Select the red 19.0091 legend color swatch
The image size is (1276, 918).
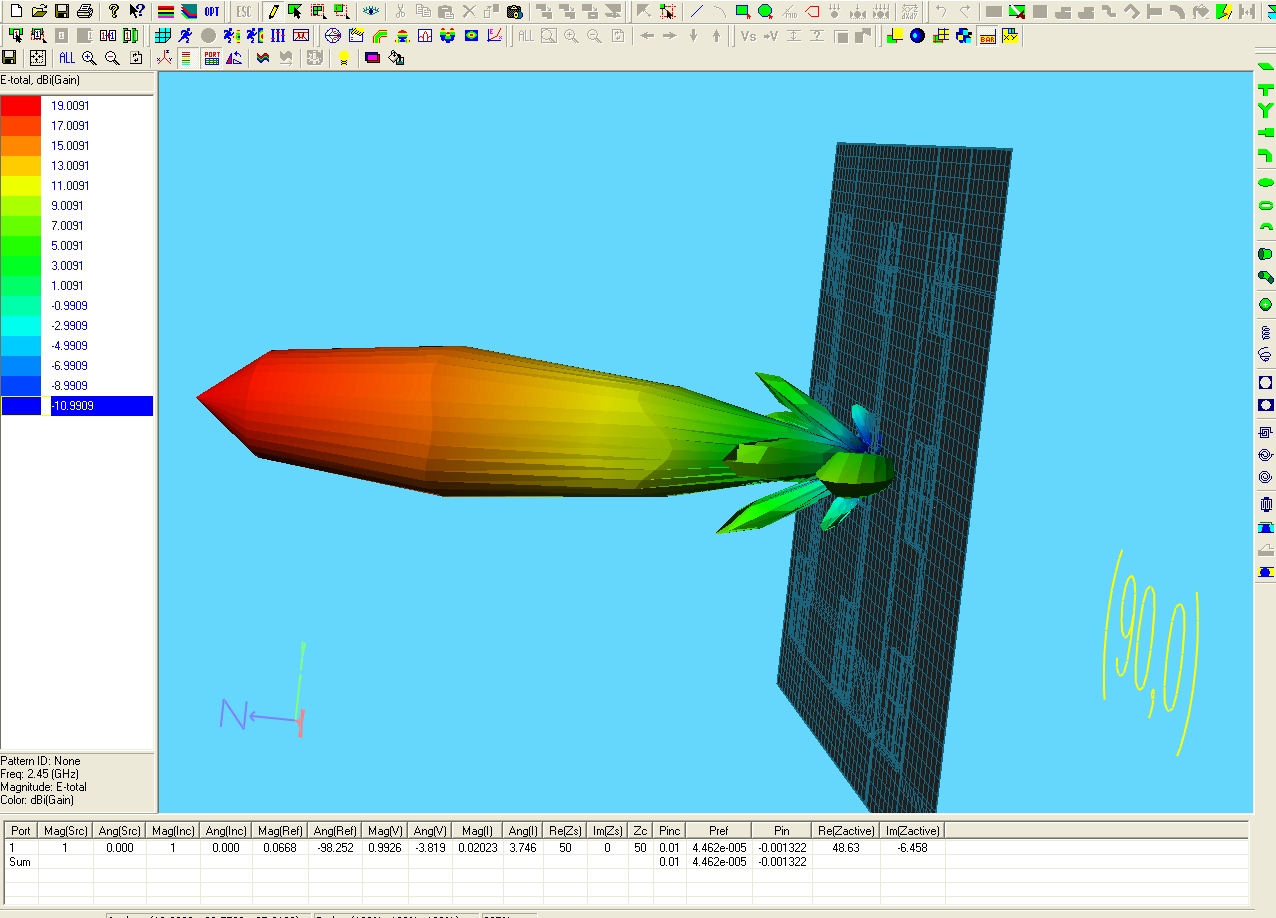pos(21,105)
